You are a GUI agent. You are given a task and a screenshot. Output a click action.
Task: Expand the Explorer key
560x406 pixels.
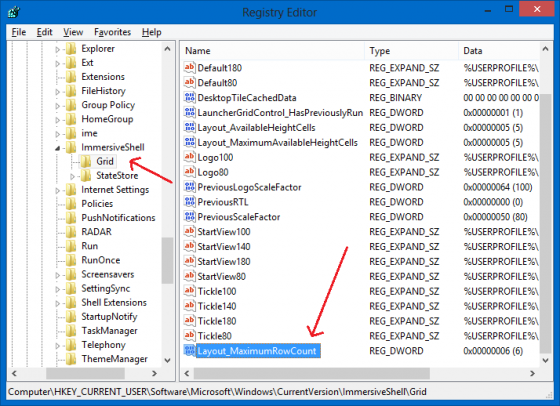click(x=57, y=49)
